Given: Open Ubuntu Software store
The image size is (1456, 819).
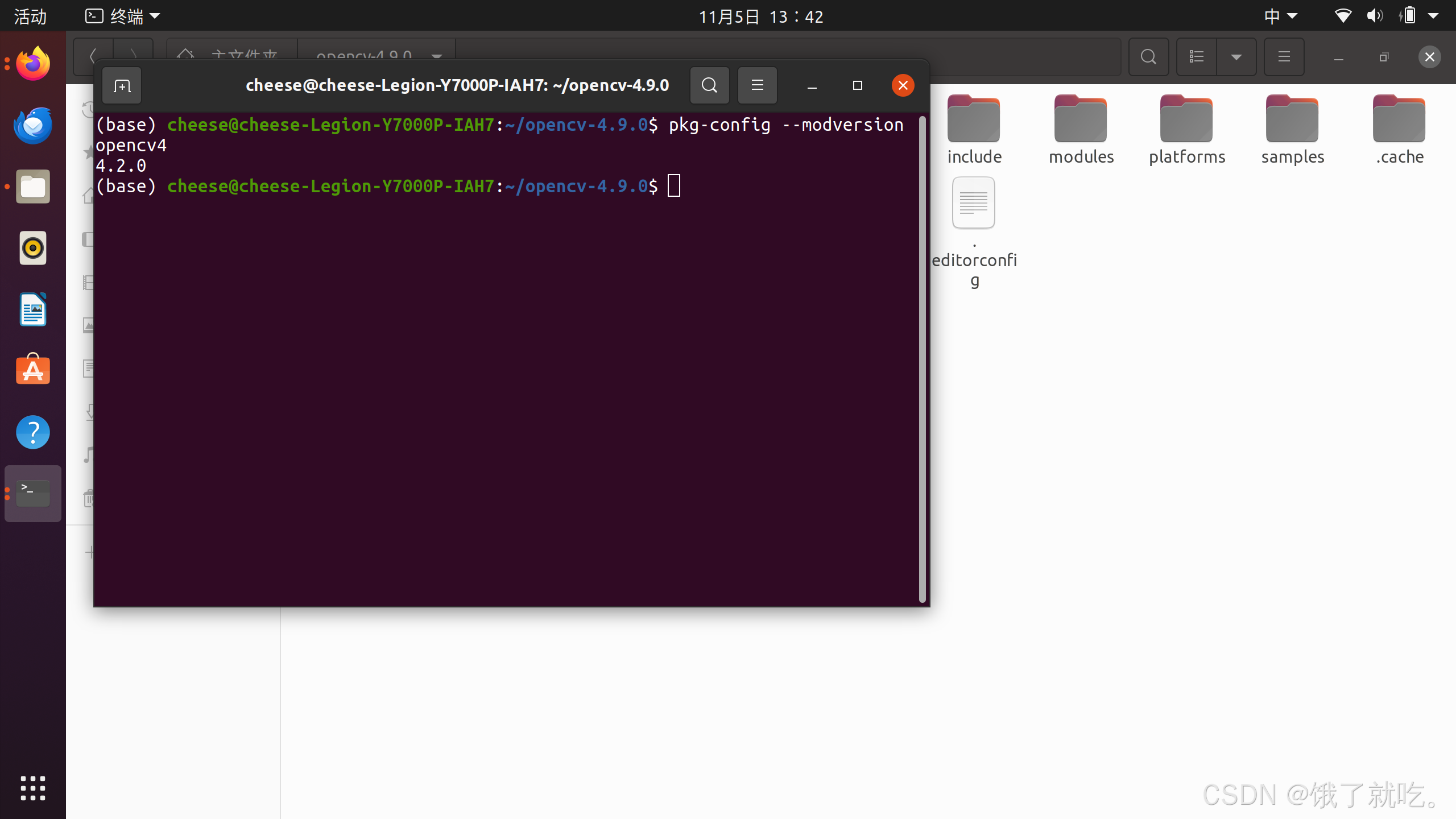Looking at the screenshot, I should [x=32, y=370].
